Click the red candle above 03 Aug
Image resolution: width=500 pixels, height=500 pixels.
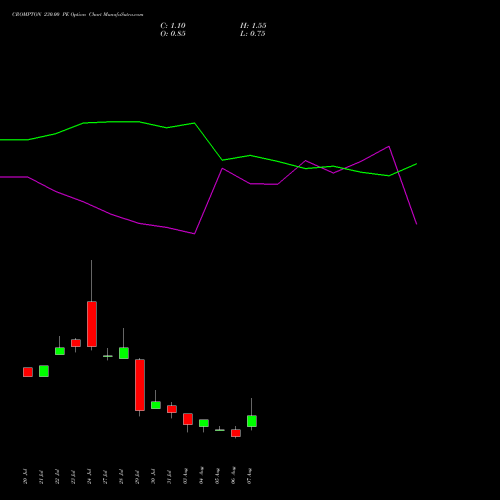pos(188,419)
